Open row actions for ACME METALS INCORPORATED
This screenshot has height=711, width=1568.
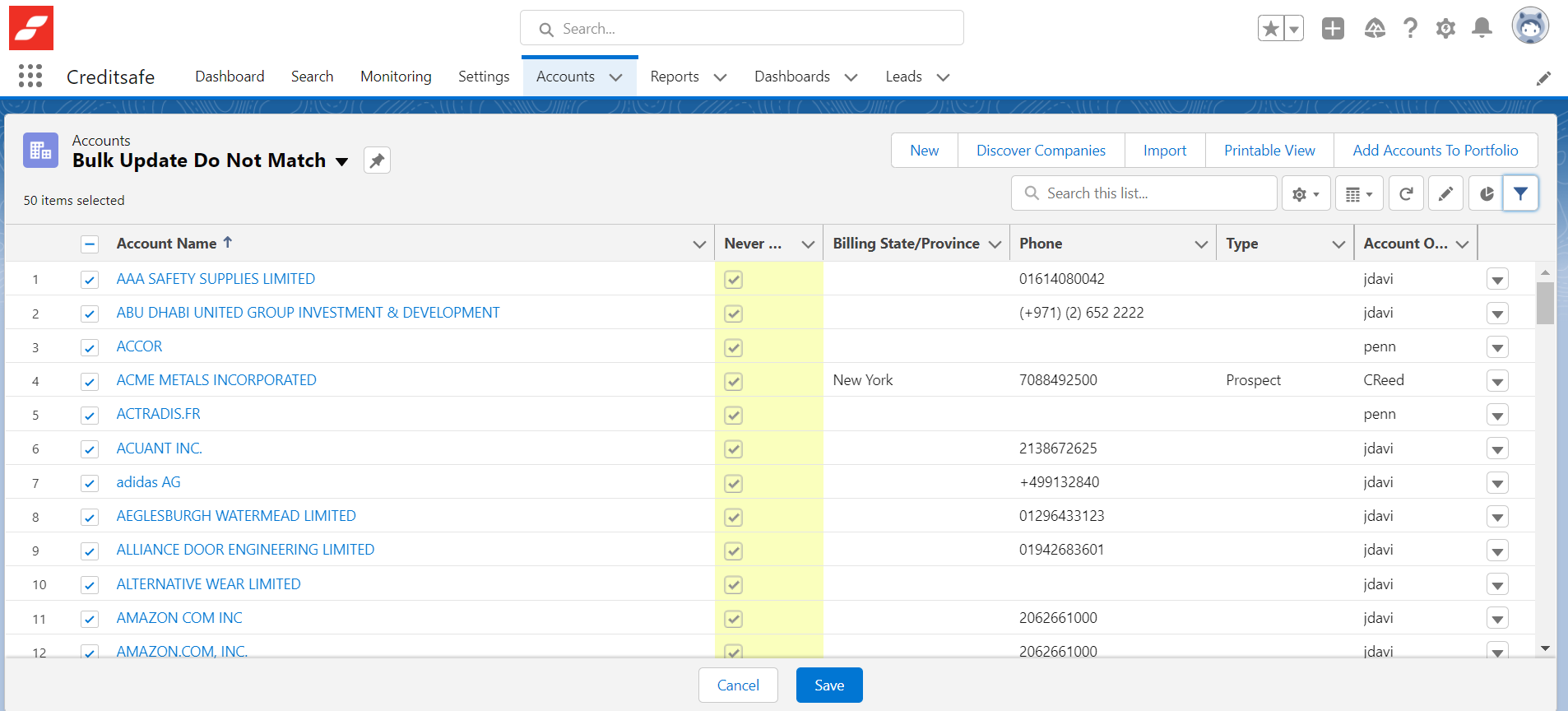point(1497,381)
